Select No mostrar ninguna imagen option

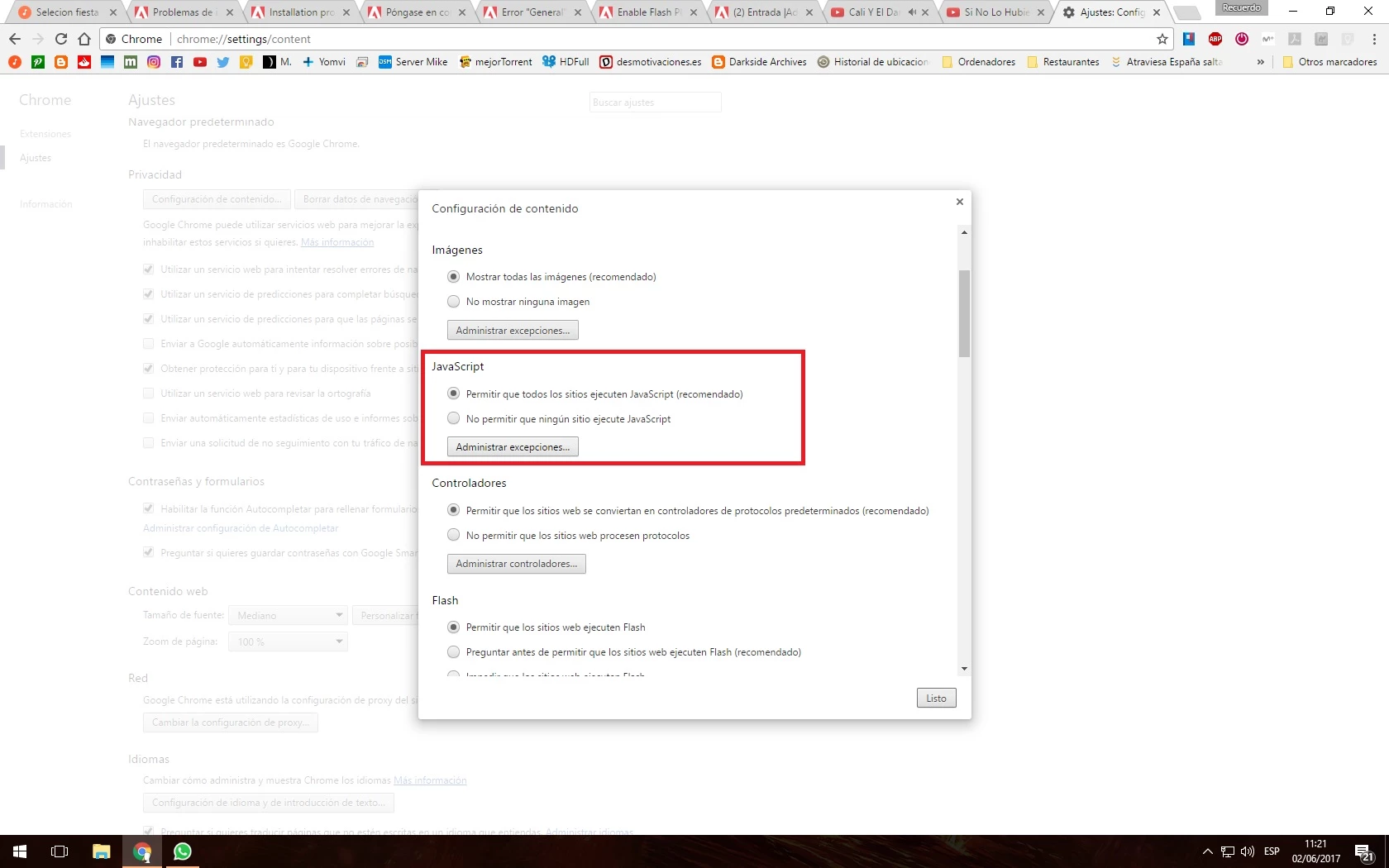pos(453,302)
